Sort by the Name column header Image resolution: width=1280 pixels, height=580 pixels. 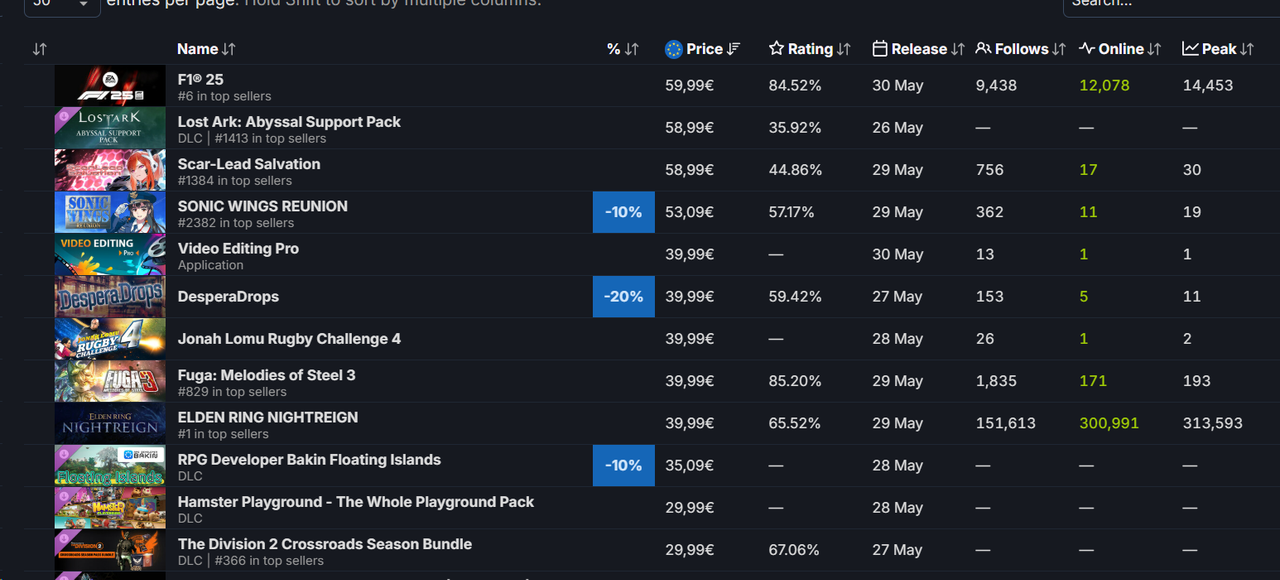click(206, 49)
